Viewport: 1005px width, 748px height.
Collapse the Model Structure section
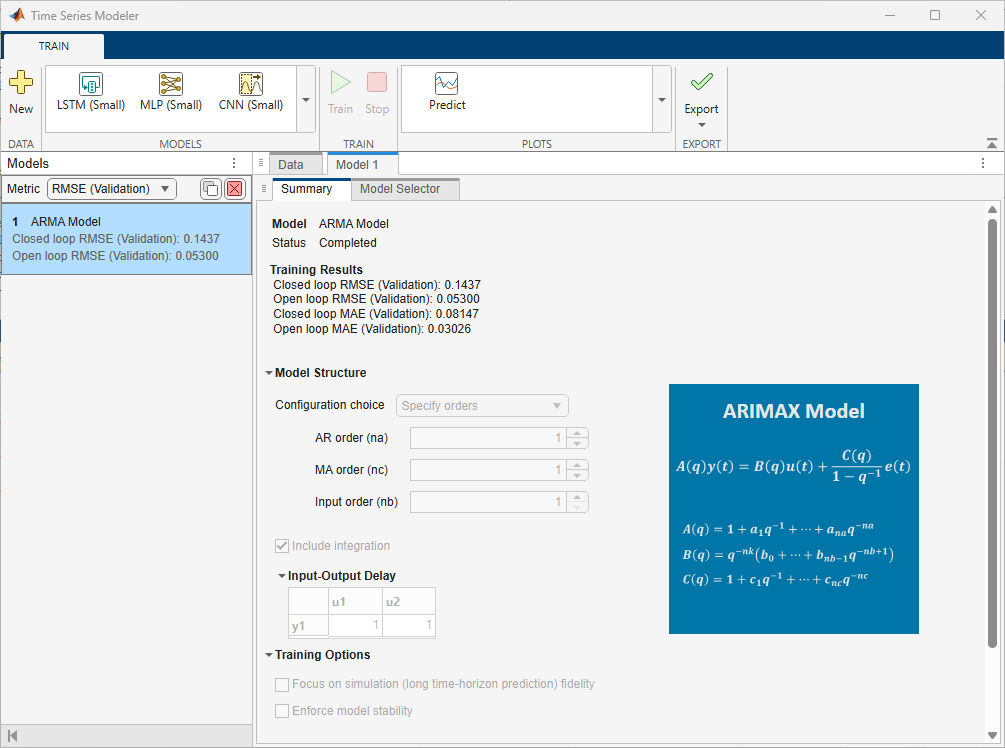tap(269, 373)
